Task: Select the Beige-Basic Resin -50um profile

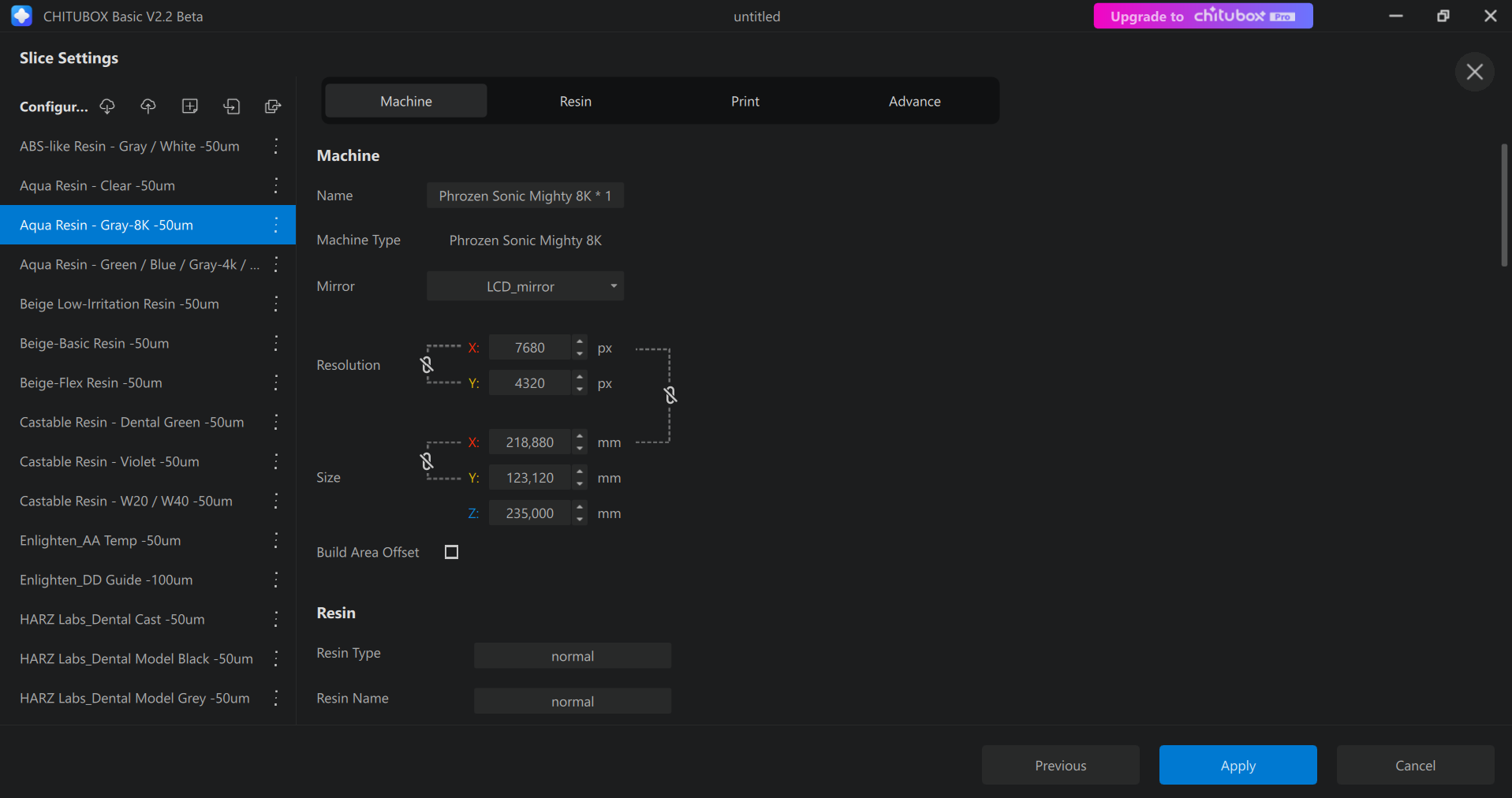Action: (147, 343)
